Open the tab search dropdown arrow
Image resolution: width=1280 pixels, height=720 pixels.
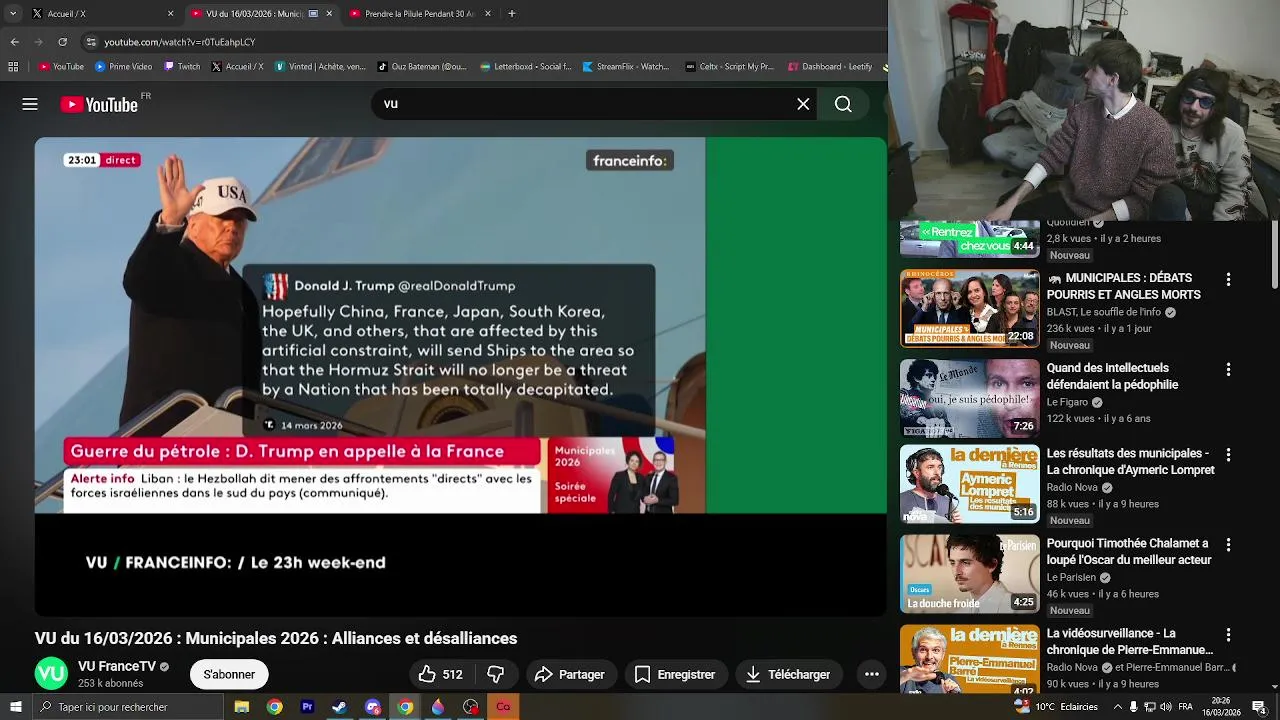pos(14,14)
